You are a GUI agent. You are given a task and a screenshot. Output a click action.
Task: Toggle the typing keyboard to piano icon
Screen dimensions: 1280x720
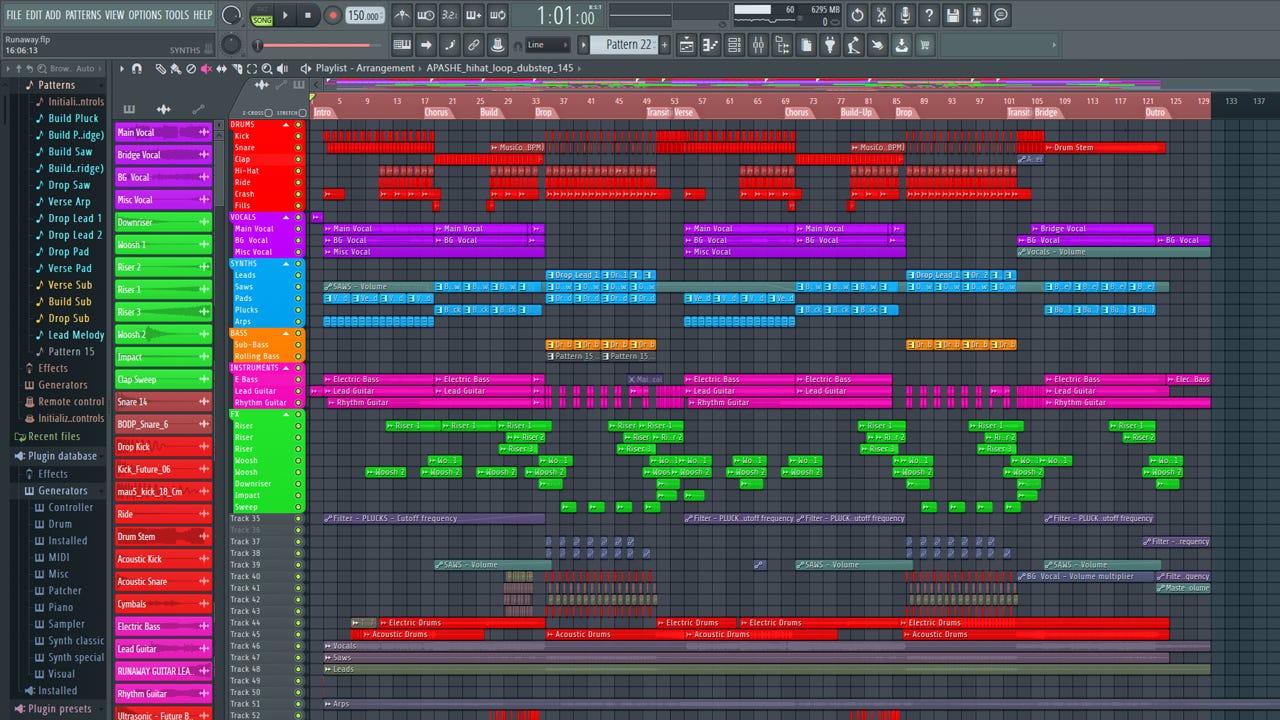tap(401, 45)
